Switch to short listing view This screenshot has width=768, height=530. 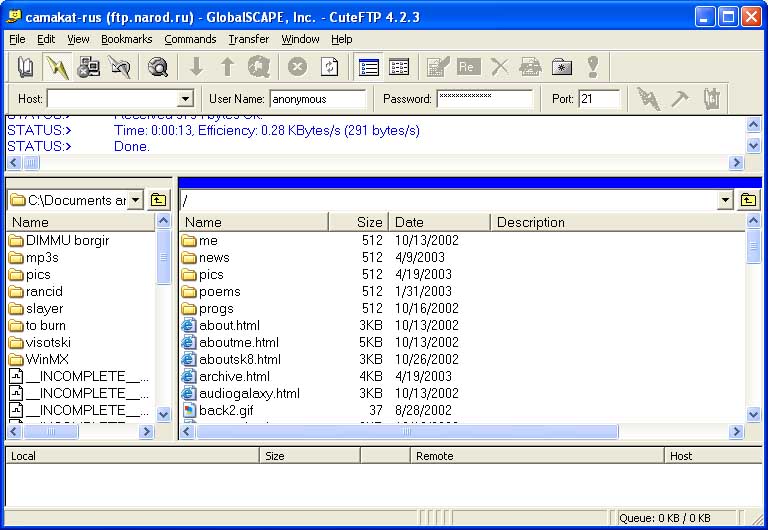pyautogui.click(x=399, y=67)
